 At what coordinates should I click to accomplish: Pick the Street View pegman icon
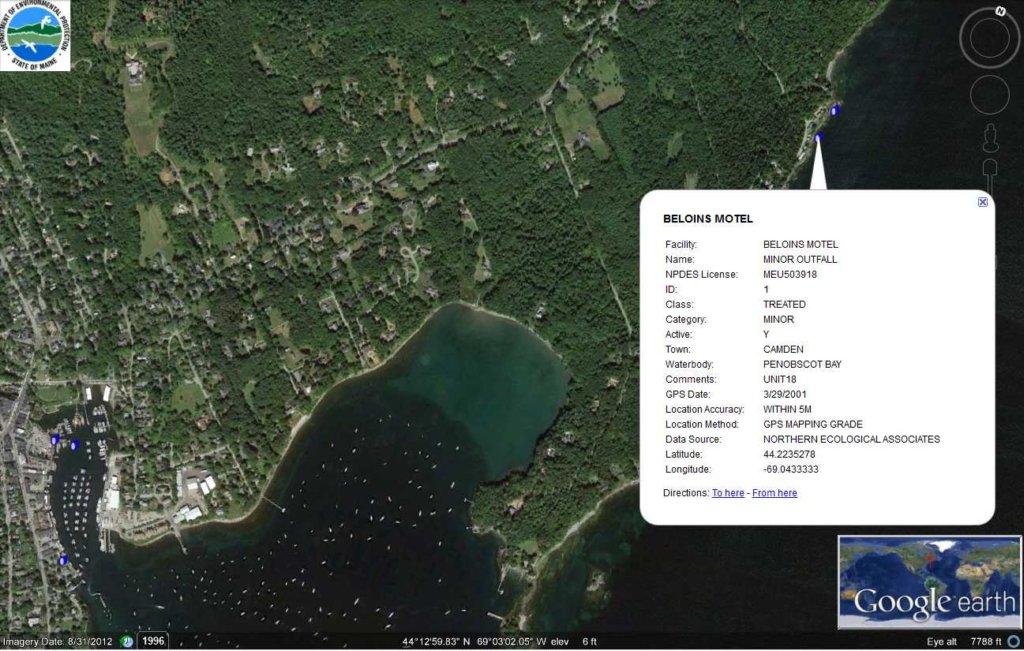click(x=990, y=138)
